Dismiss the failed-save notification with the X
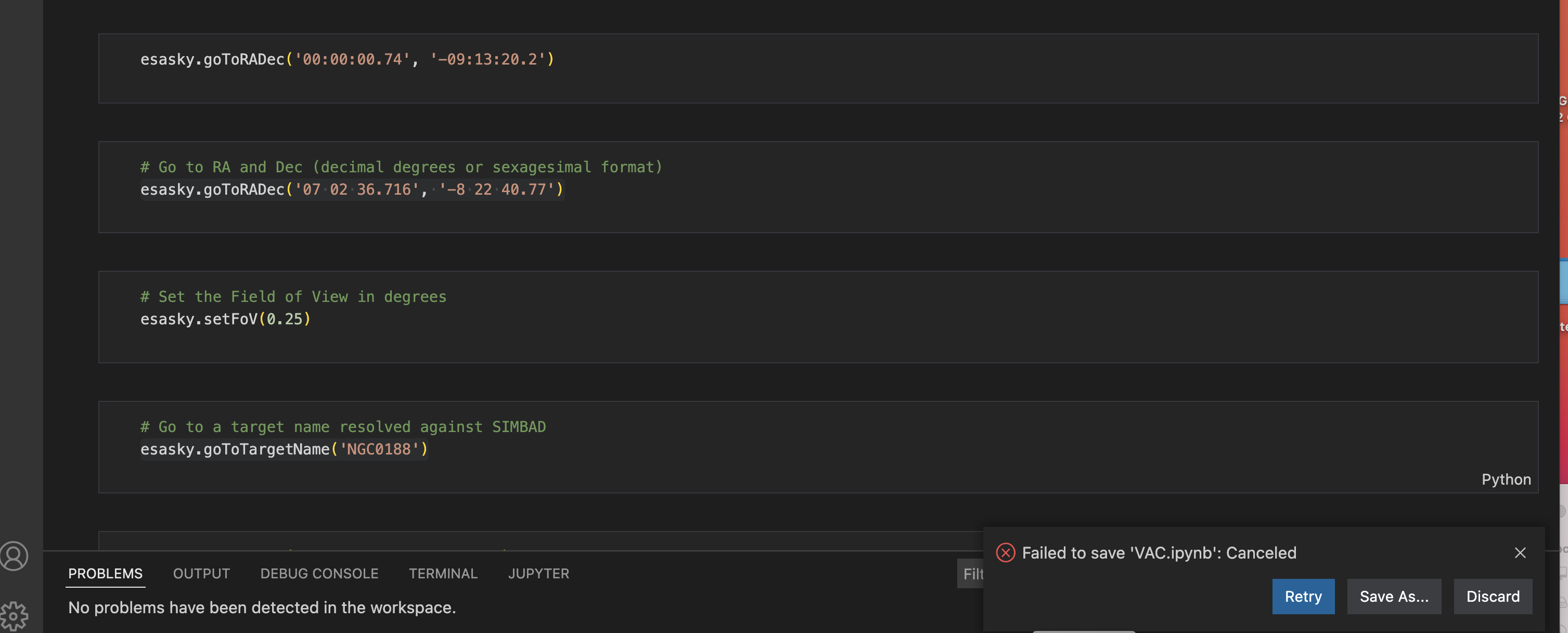This screenshot has height=633, width=1568. point(1520,553)
